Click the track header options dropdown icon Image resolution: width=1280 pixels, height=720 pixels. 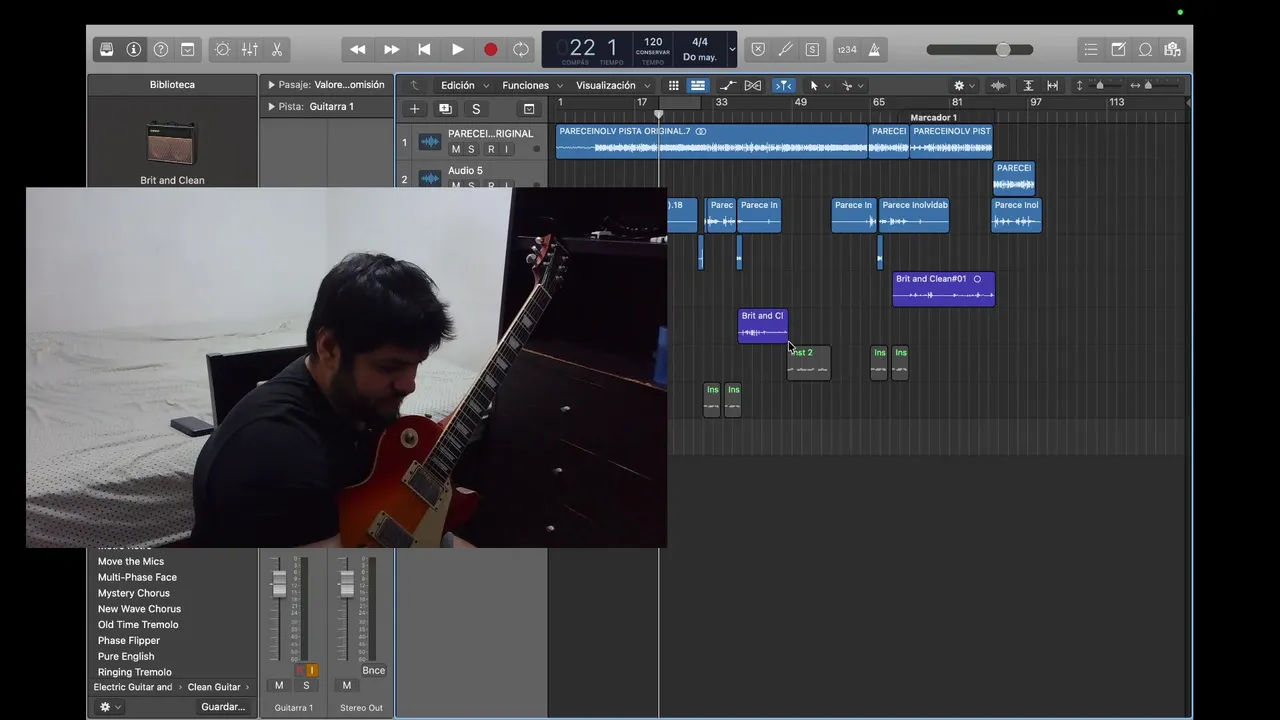(x=529, y=109)
